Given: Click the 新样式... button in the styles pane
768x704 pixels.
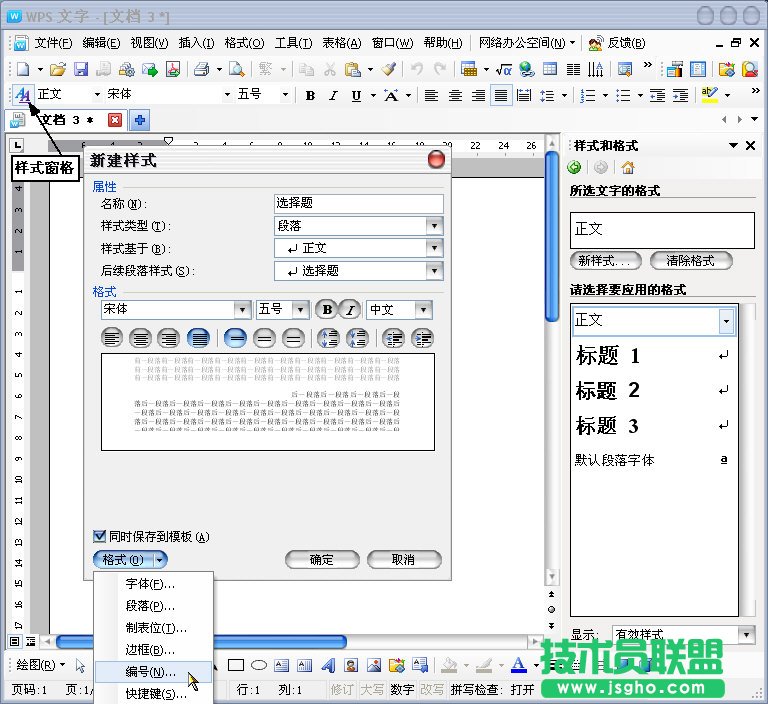Looking at the screenshot, I should point(605,261).
